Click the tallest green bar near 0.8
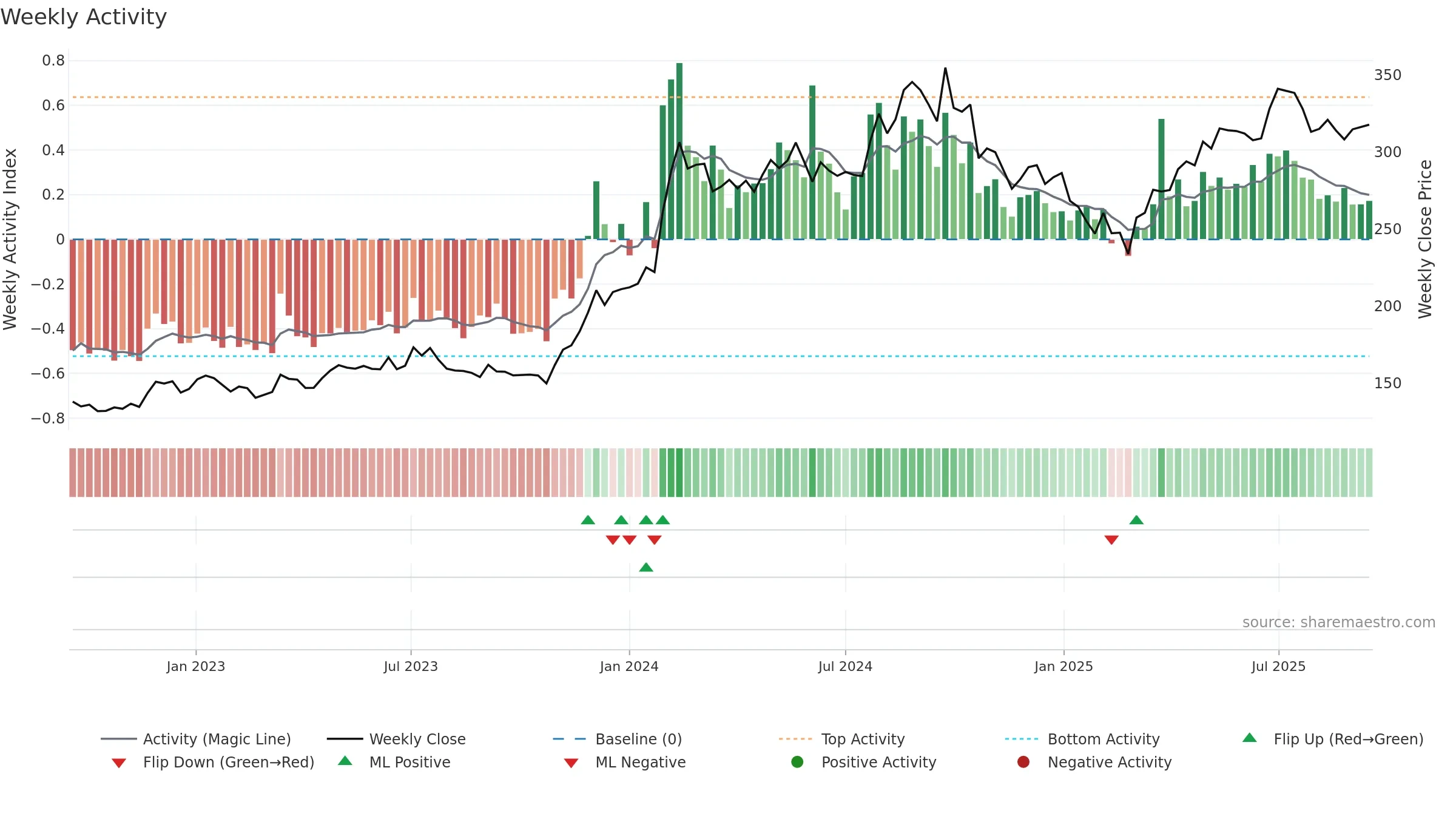The image size is (1456, 819). (x=679, y=151)
